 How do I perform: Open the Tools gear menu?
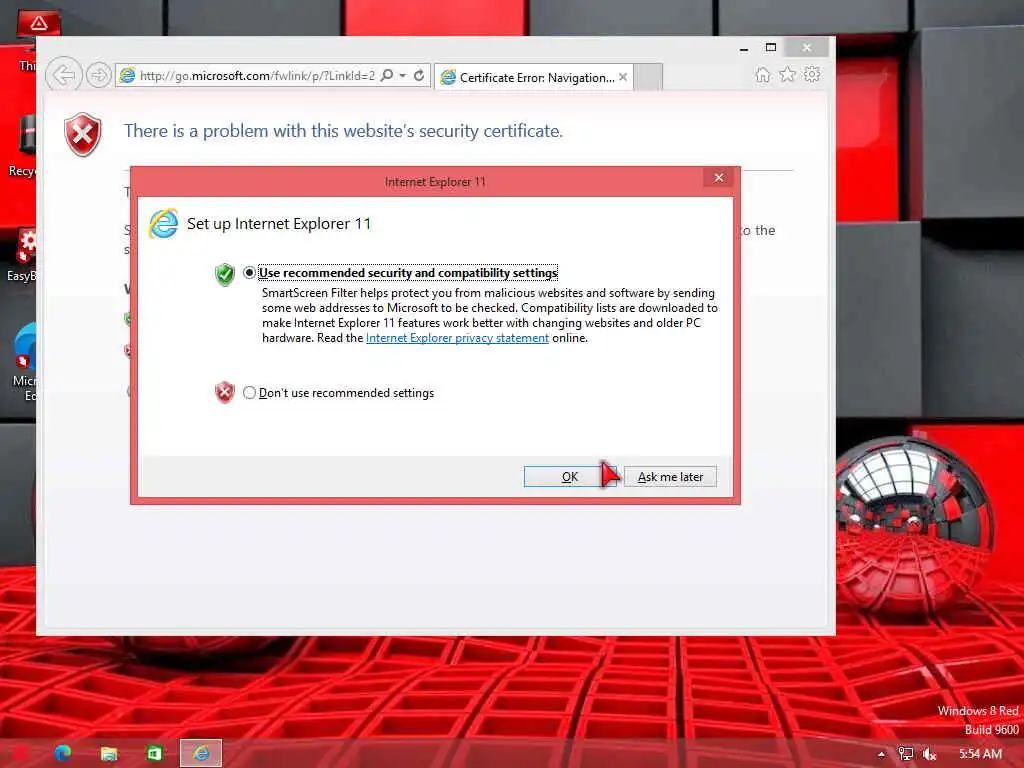pos(812,74)
